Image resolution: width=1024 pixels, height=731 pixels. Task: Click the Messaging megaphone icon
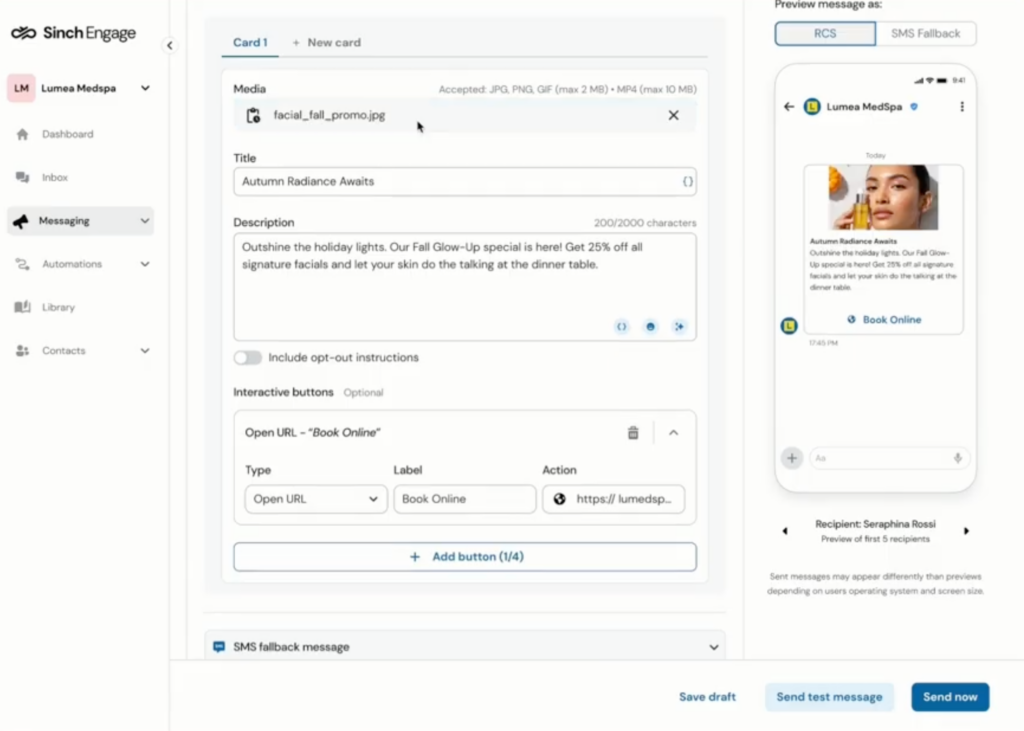[21, 221]
